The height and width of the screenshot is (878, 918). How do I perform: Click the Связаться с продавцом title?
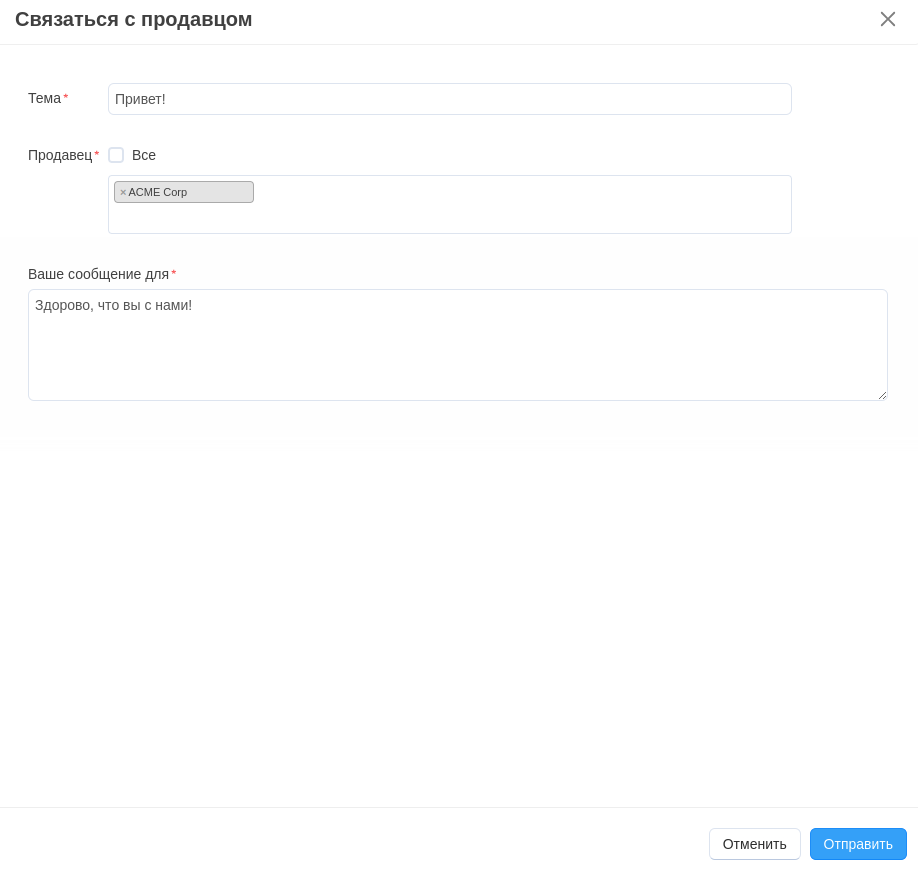tap(133, 19)
